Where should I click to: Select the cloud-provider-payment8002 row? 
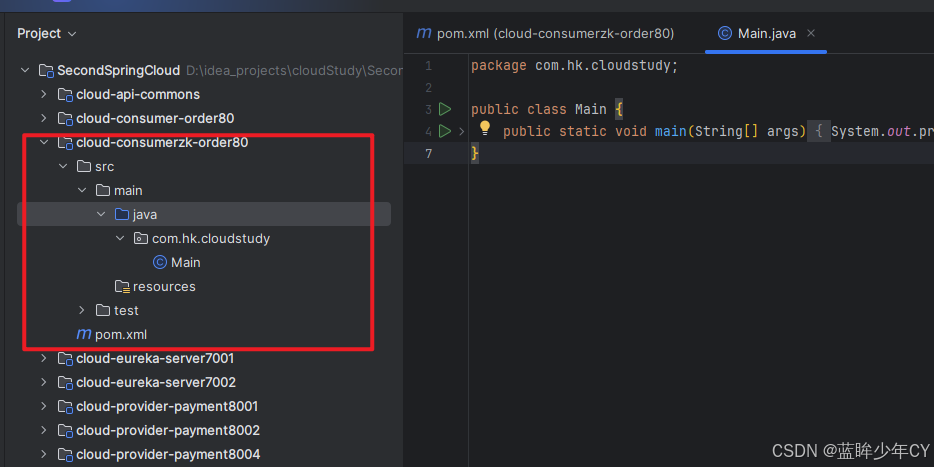click(204, 430)
